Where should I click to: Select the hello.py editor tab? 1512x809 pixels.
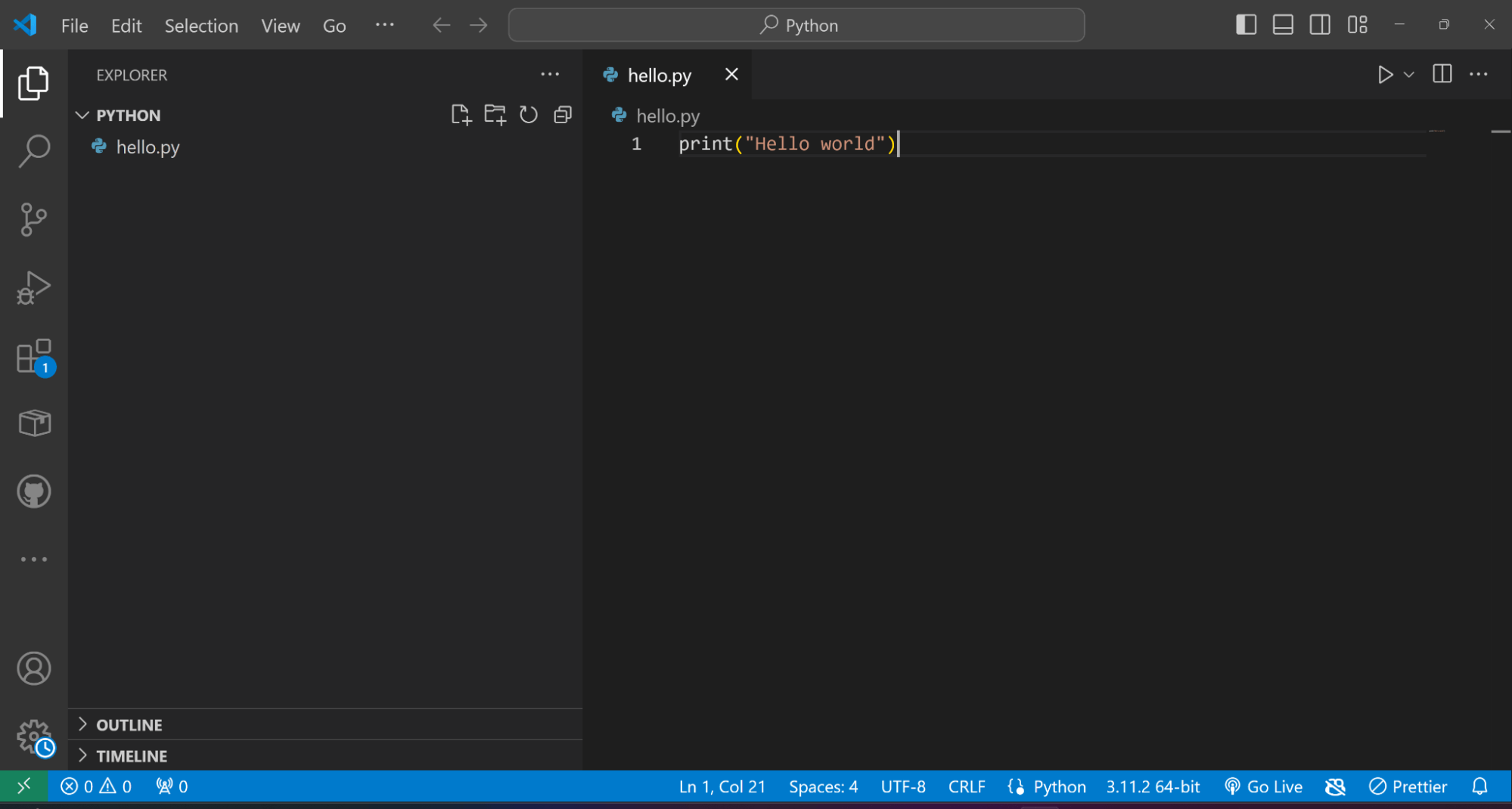[659, 75]
